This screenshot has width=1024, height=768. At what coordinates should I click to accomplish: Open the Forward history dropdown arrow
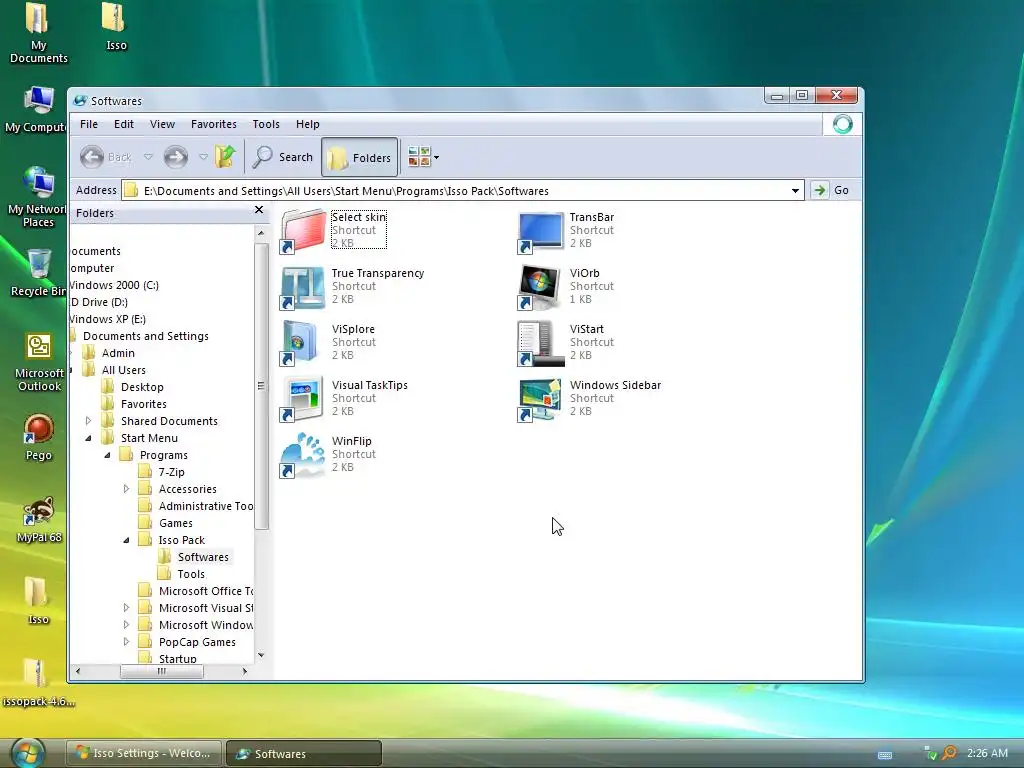[x=203, y=157]
